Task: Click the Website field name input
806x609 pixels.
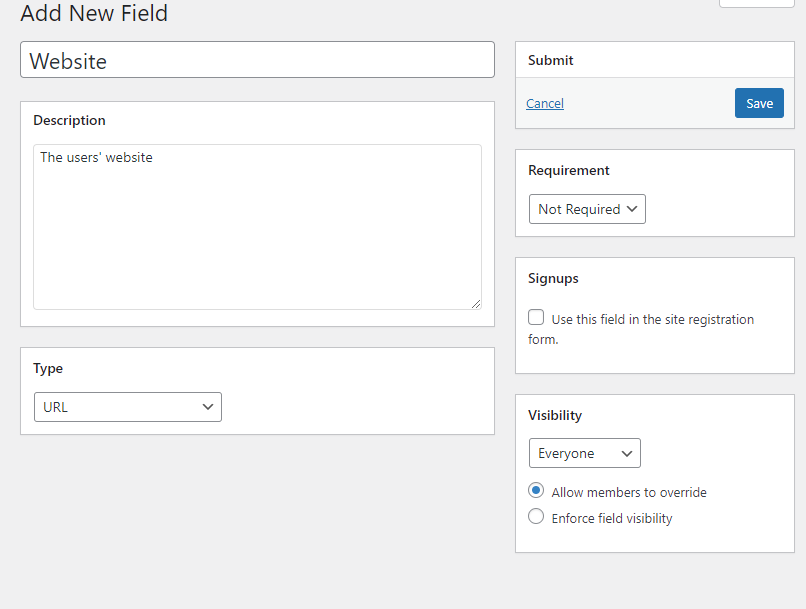Action: click(x=257, y=60)
